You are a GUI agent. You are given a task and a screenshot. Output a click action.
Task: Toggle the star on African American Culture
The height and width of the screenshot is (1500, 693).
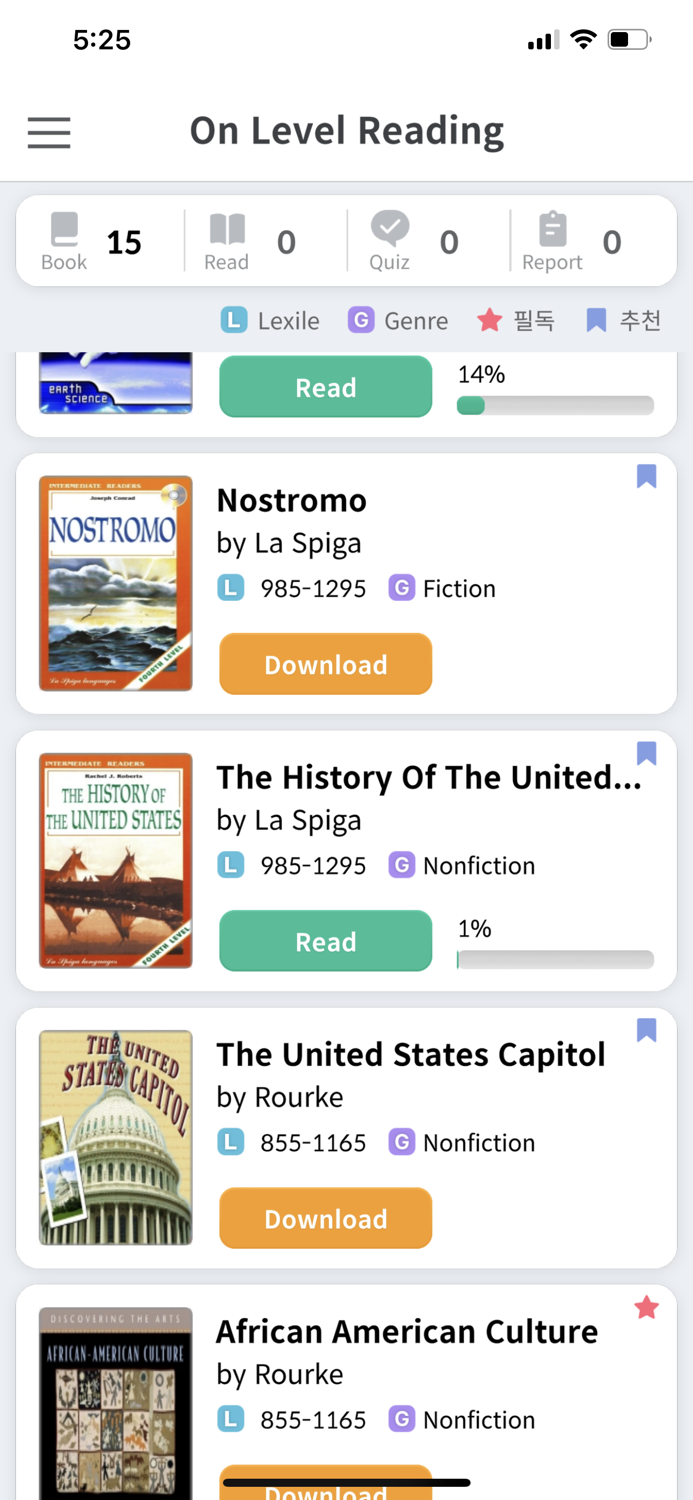(646, 1307)
